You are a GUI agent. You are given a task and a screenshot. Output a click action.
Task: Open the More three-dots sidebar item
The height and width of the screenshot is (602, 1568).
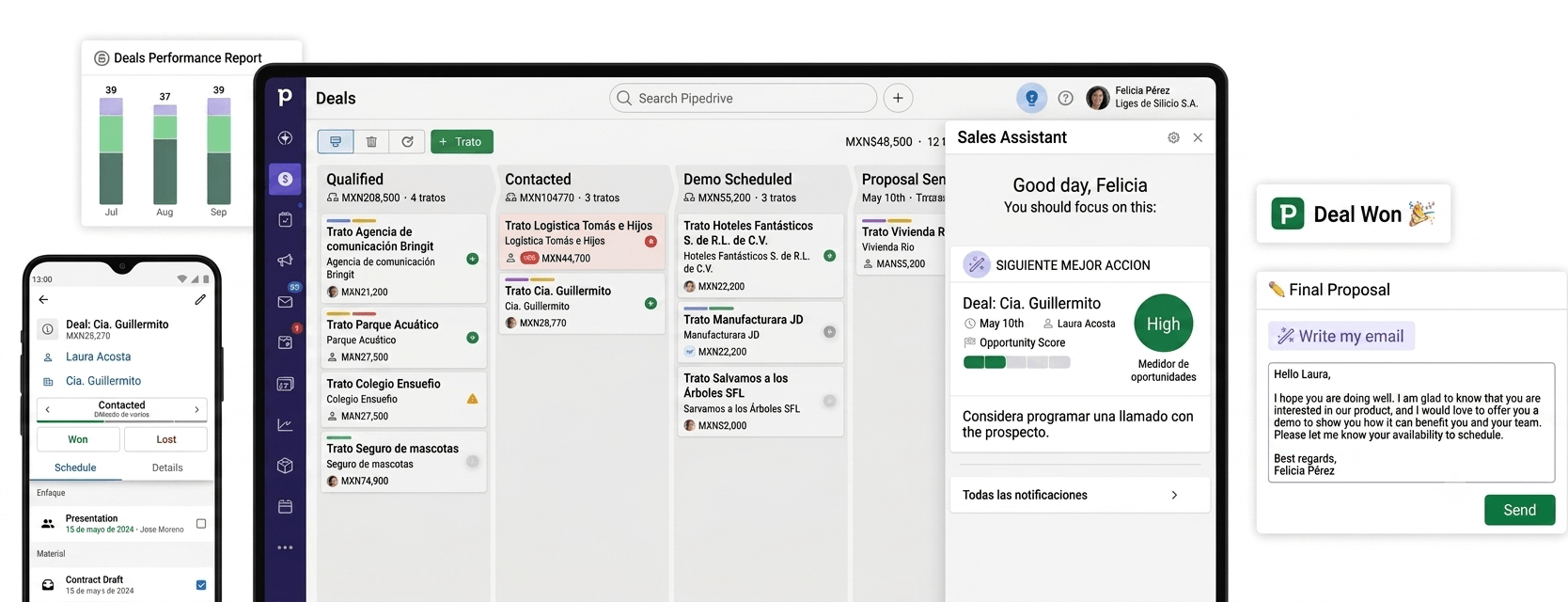(x=285, y=547)
